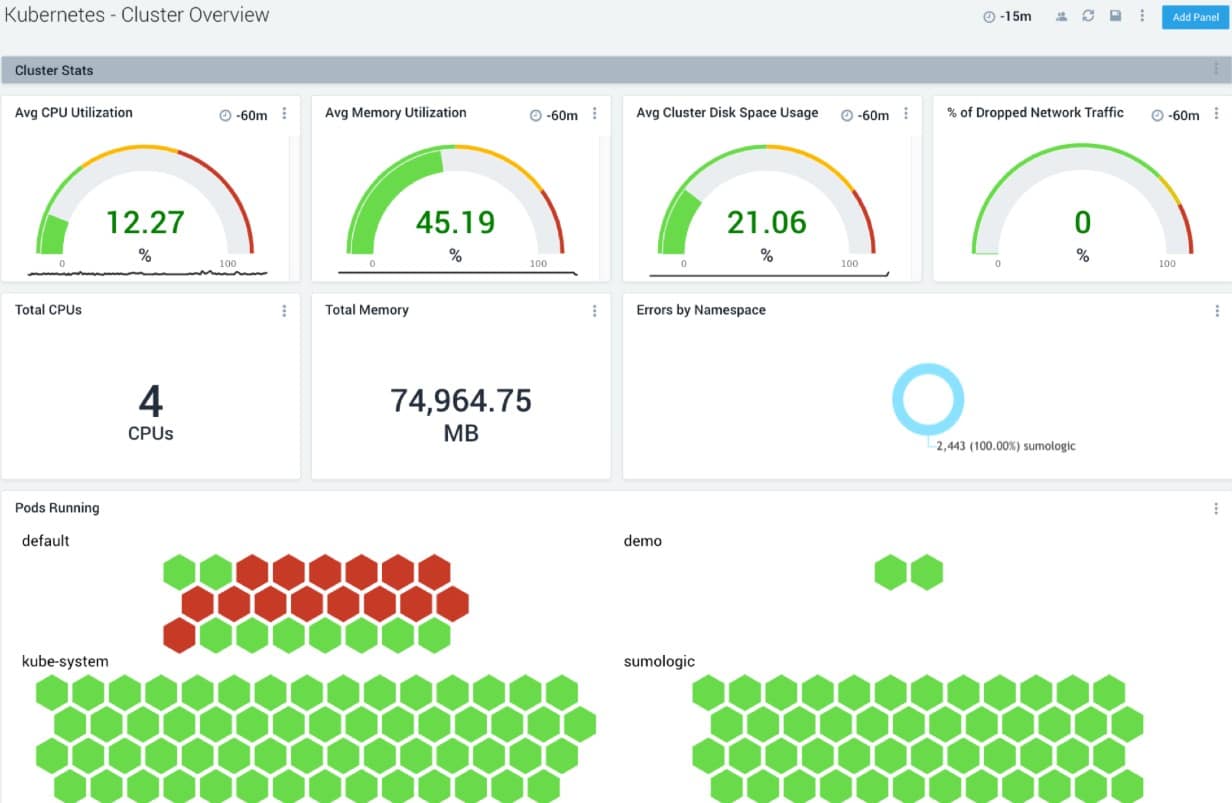Open the Pods Running panel options menu
The height and width of the screenshot is (803, 1232).
(1216, 509)
